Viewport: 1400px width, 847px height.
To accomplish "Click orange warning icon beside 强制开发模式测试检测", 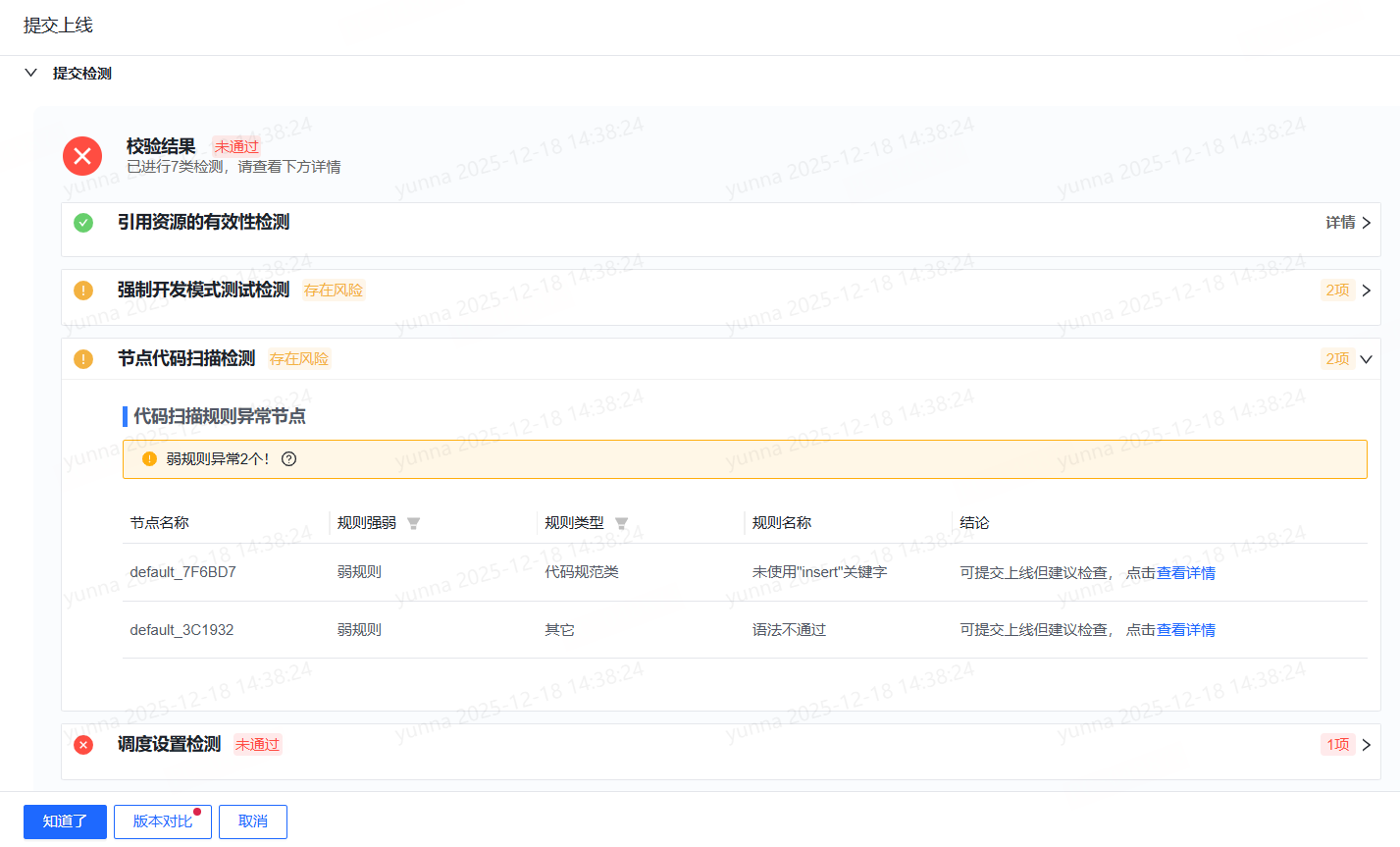I will (x=83, y=291).
